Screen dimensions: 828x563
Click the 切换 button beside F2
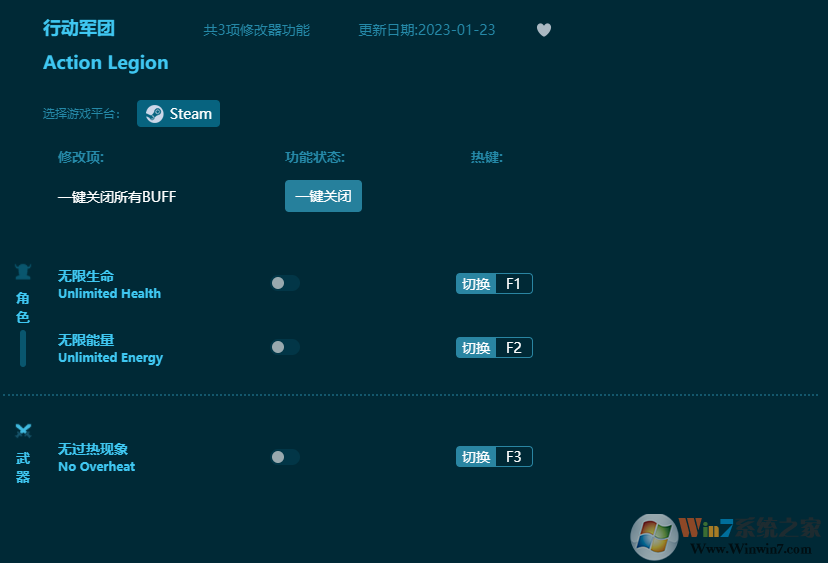(x=476, y=348)
